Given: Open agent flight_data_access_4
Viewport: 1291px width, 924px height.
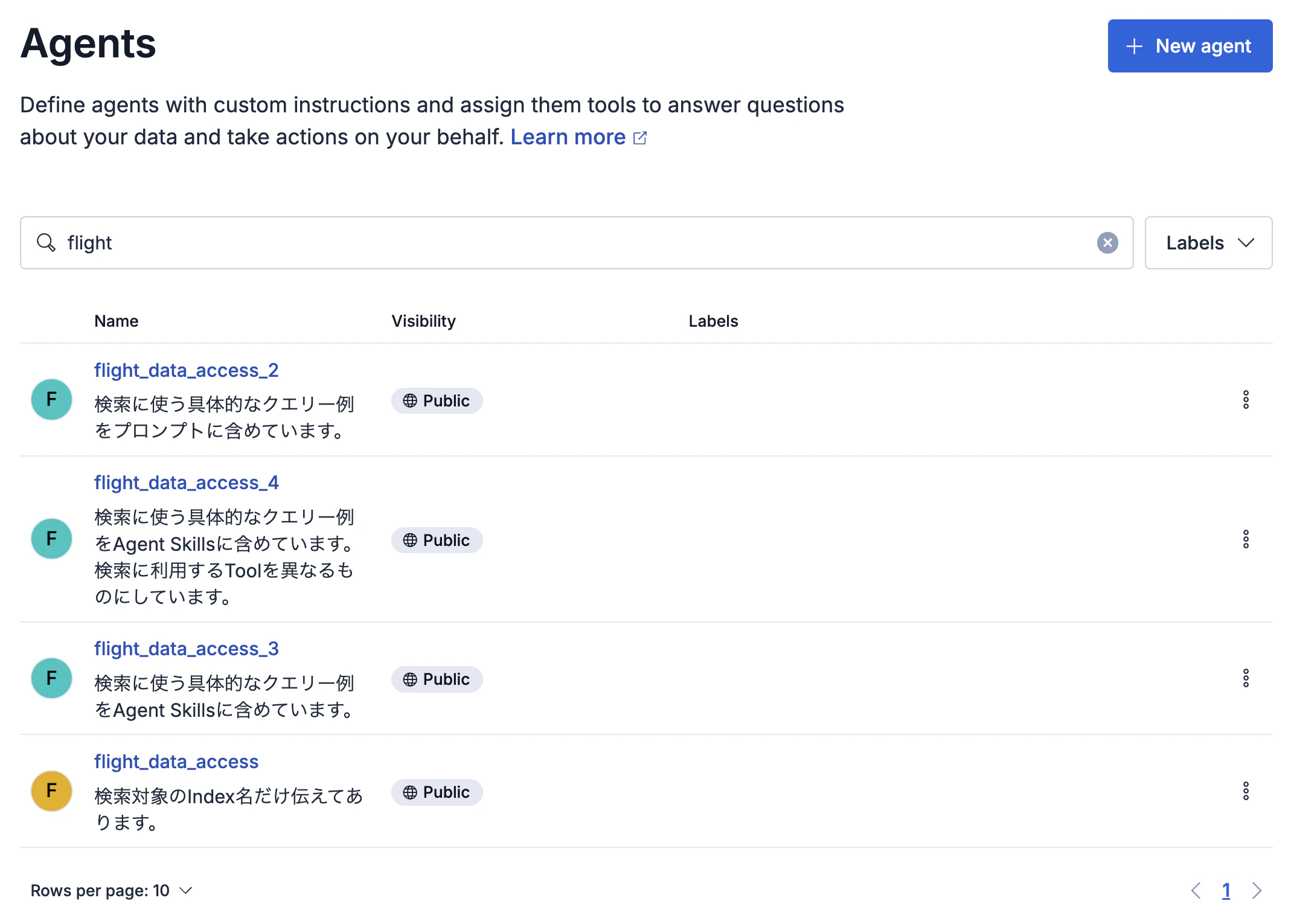Looking at the screenshot, I should coord(186,483).
